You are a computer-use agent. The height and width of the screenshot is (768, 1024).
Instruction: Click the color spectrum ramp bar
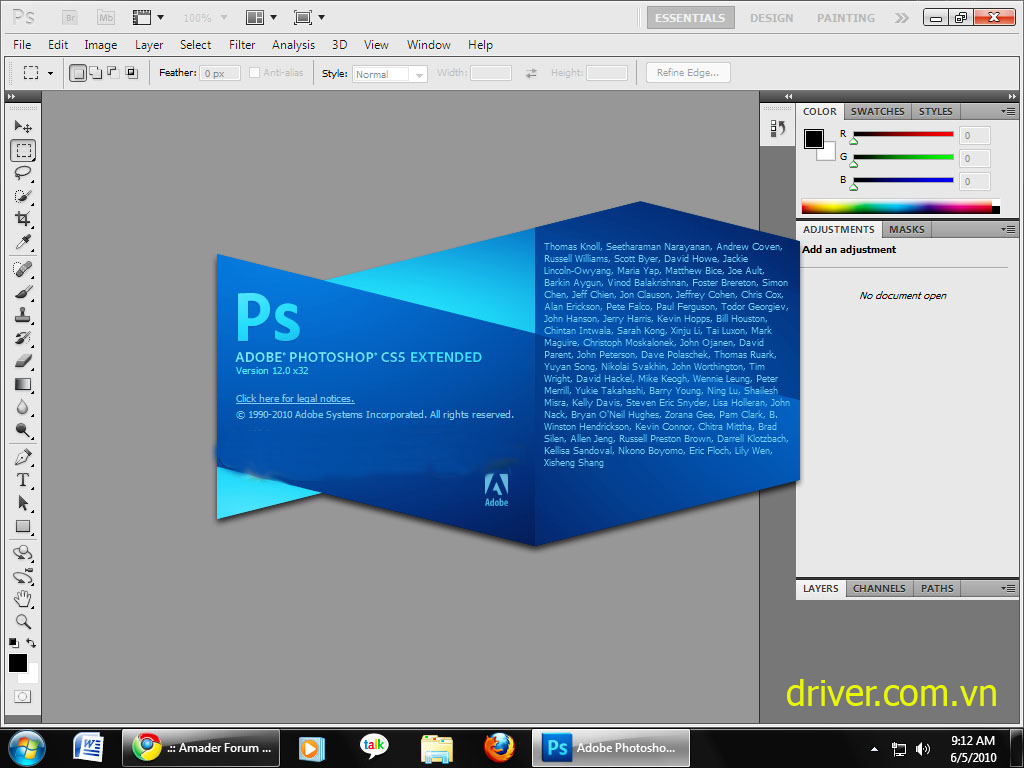click(x=898, y=207)
